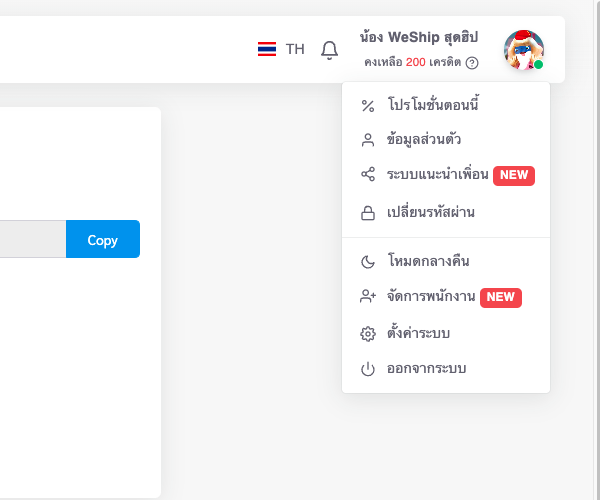Open the user avatar profile menu
Screen dimensions: 600x500
(x=524, y=50)
